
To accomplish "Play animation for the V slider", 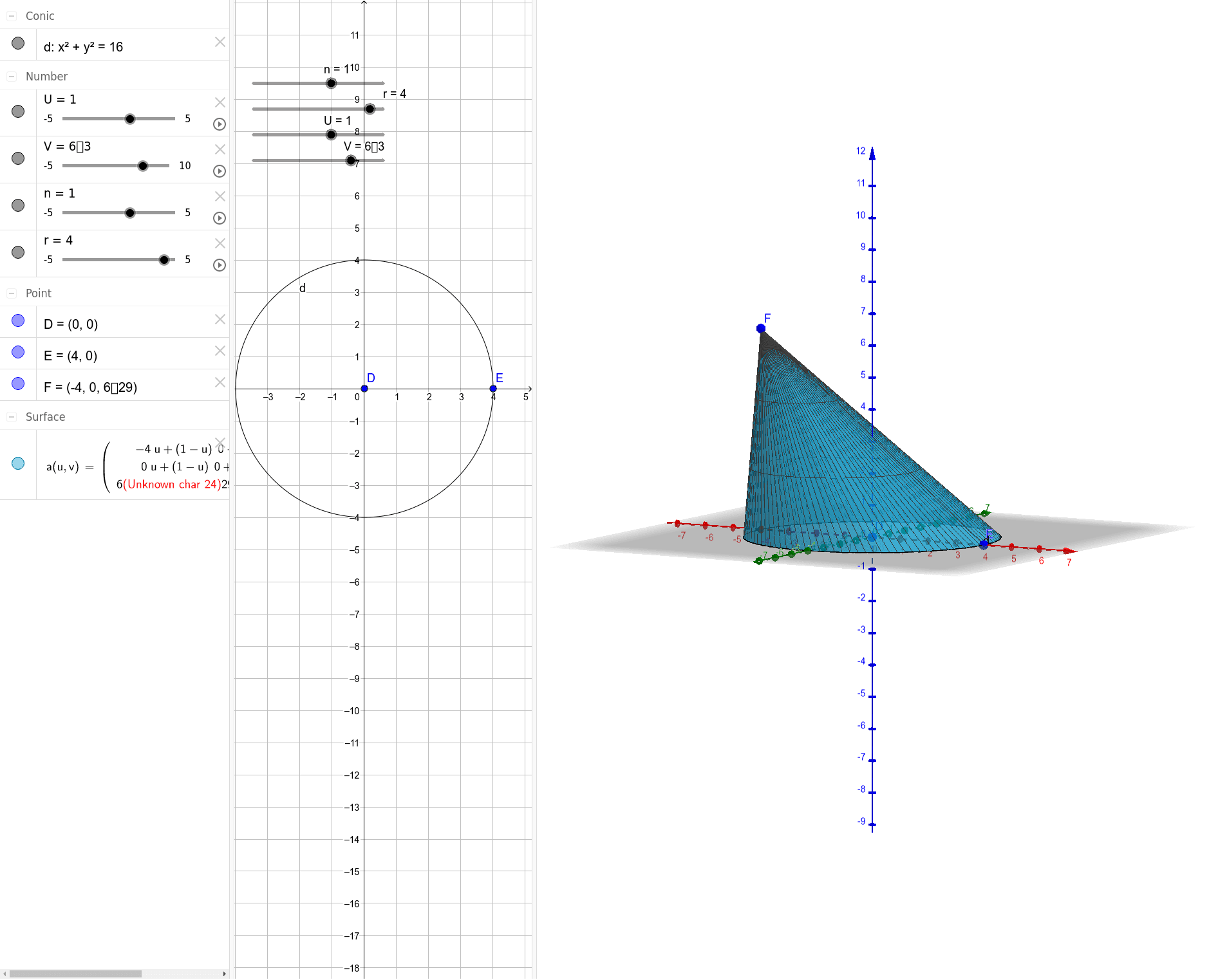I will [x=219, y=172].
